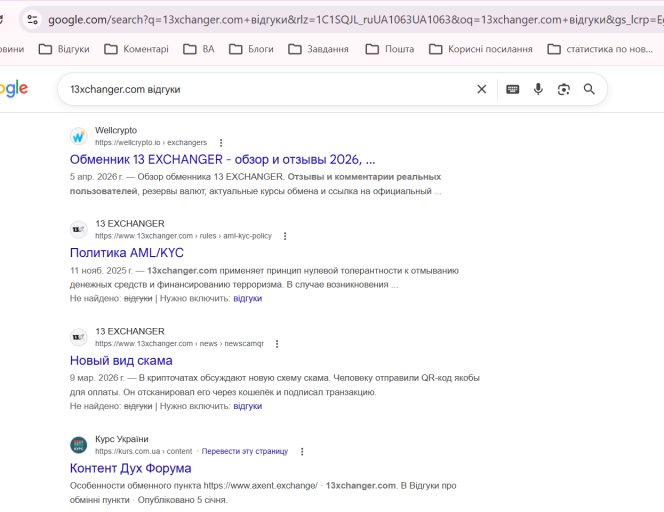Open more options for newscamqr result
Viewport: 664px width, 512px height.
click(277, 344)
